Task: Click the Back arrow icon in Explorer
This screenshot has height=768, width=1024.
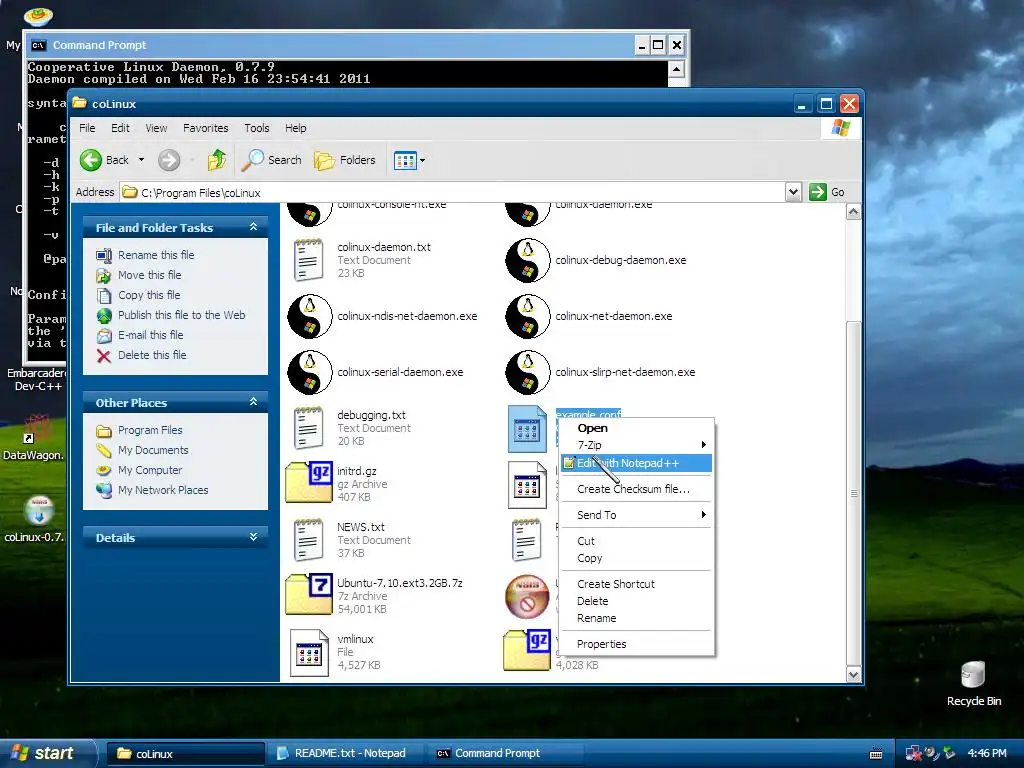Action: tap(91, 160)
